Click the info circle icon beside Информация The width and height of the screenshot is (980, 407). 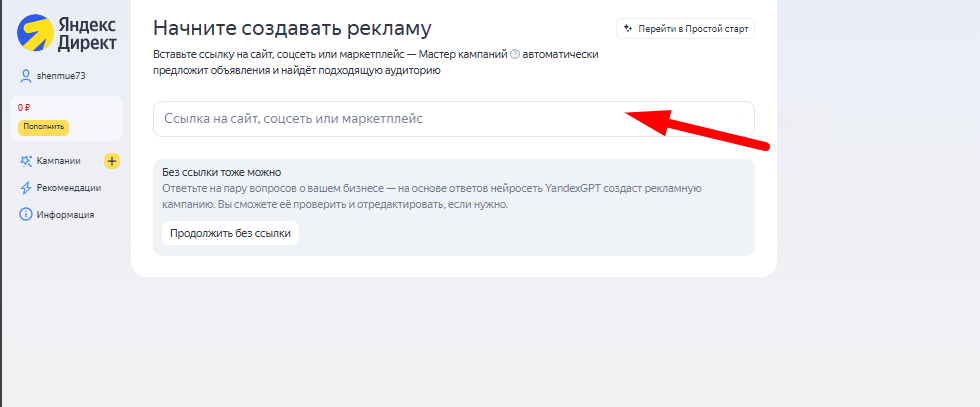[x=26, y=214]
